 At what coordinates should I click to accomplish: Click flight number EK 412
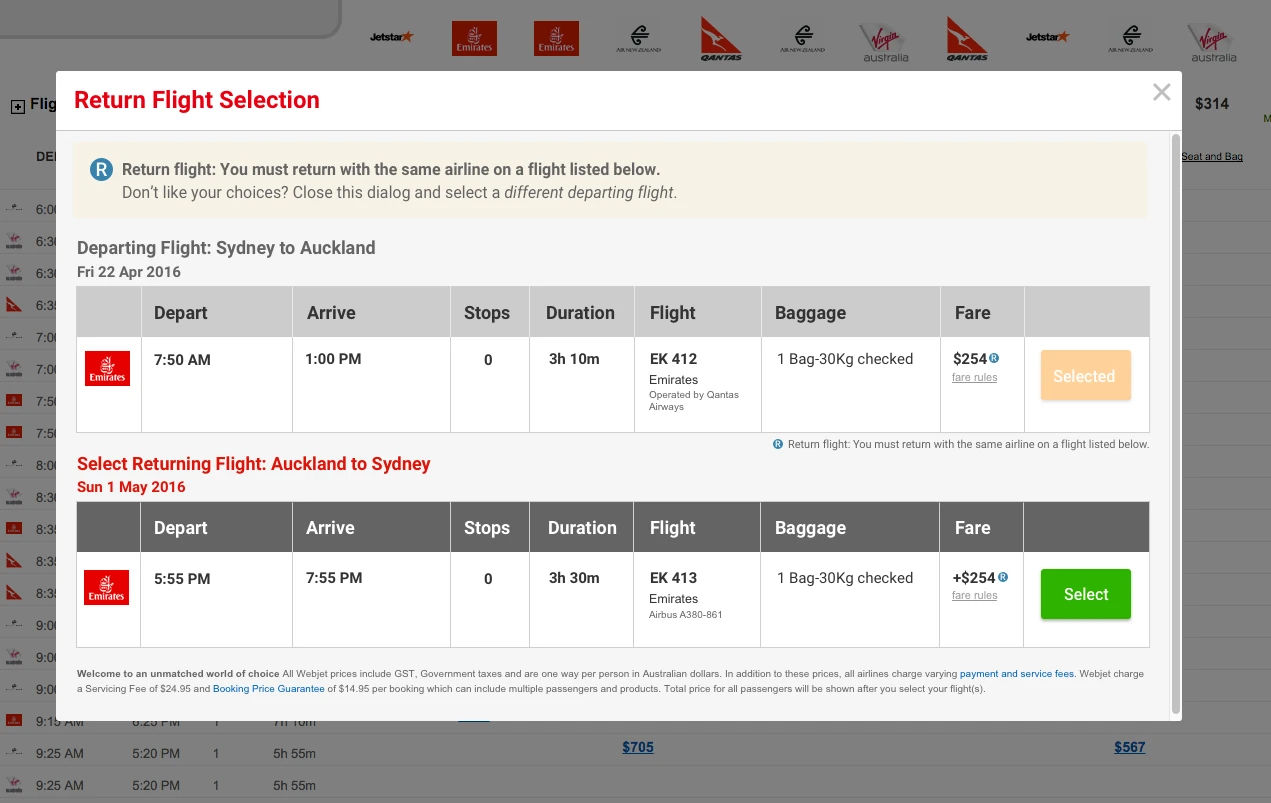(673, 359)
